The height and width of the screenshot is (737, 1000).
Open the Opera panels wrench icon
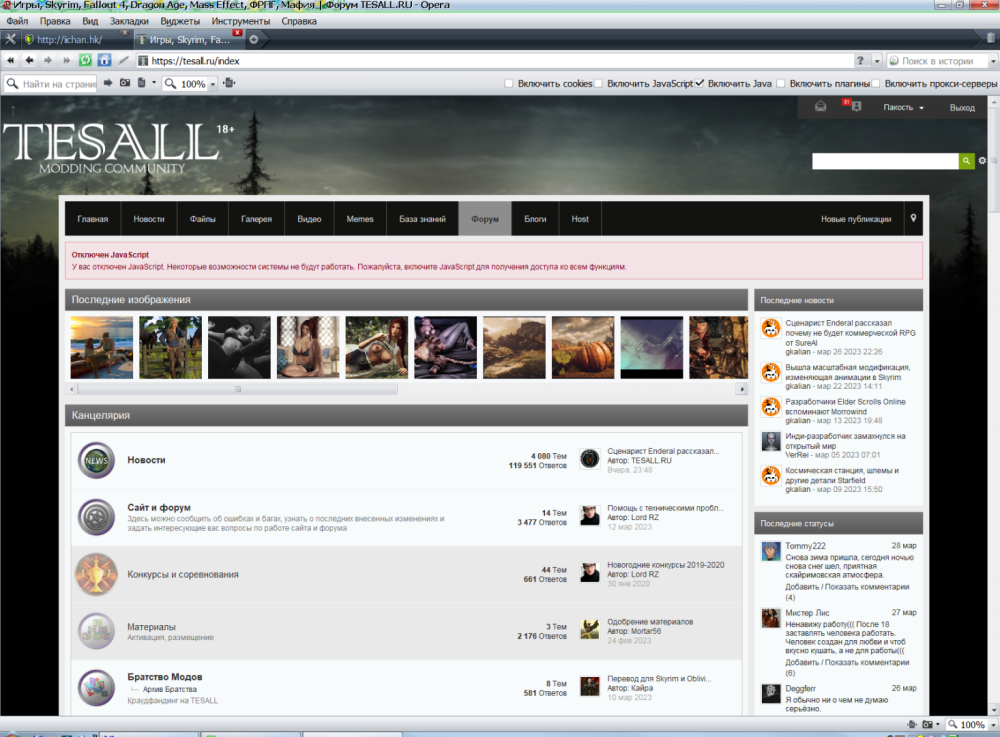[x=10, y=39]
